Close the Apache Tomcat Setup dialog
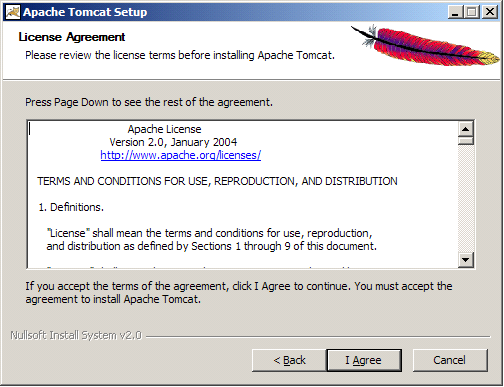The height and width of the screenshot is (387, 504). [490, 12]
